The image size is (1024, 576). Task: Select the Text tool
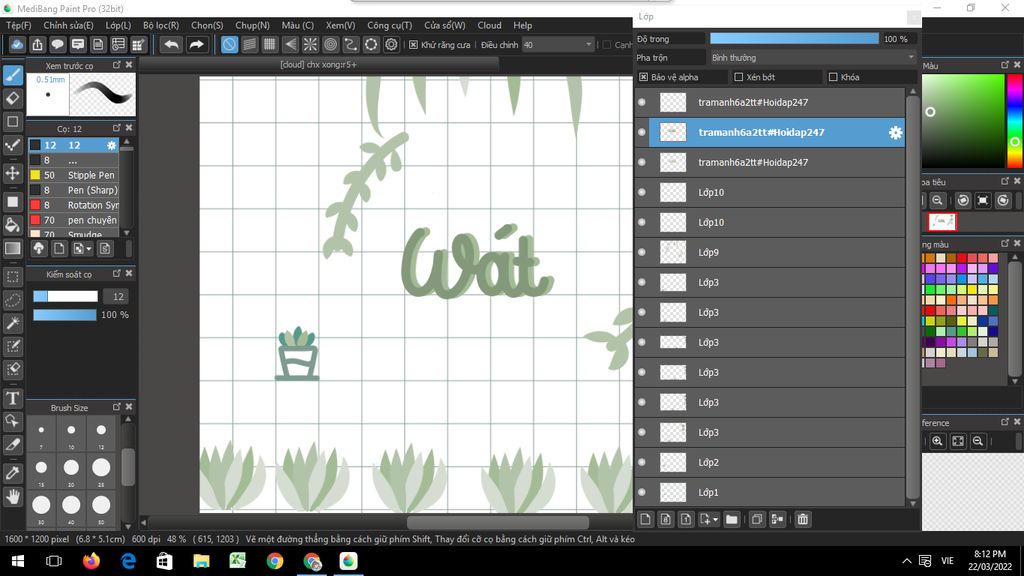click(12, 398)
